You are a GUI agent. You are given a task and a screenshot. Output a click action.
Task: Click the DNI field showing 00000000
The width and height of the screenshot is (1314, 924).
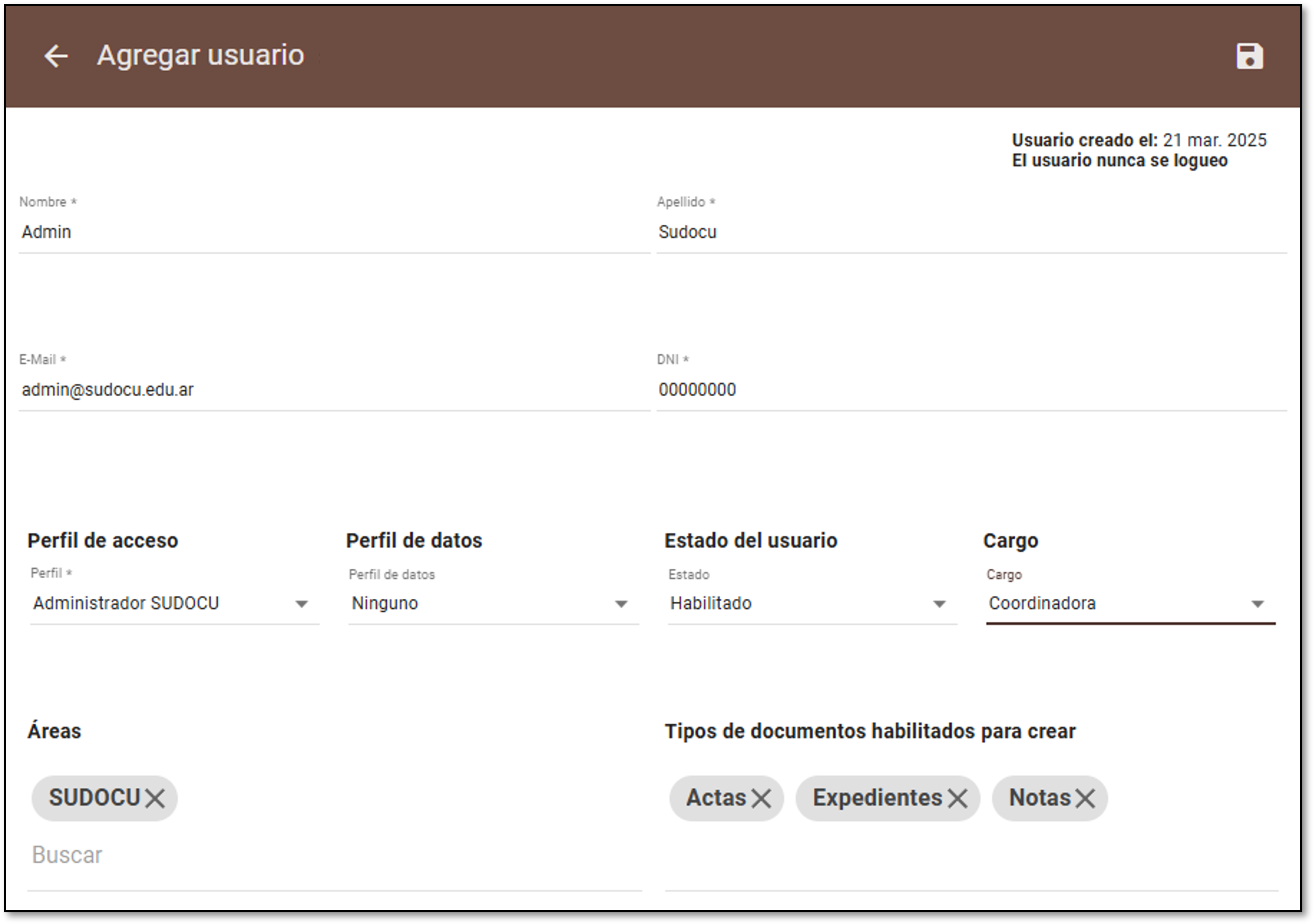pos(858,389)
